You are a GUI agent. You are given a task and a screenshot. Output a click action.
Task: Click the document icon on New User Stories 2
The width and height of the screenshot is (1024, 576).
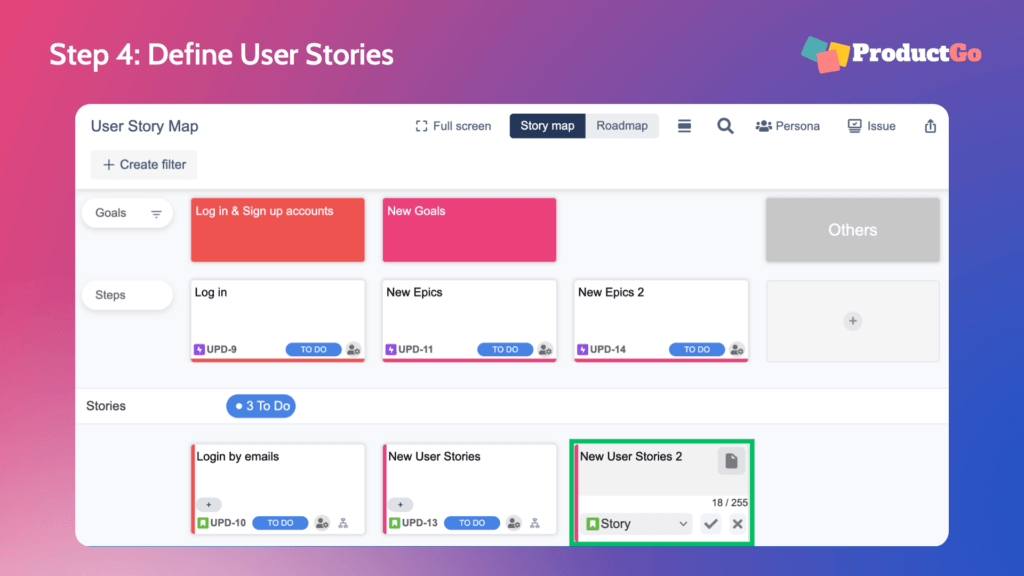point(732,460)
